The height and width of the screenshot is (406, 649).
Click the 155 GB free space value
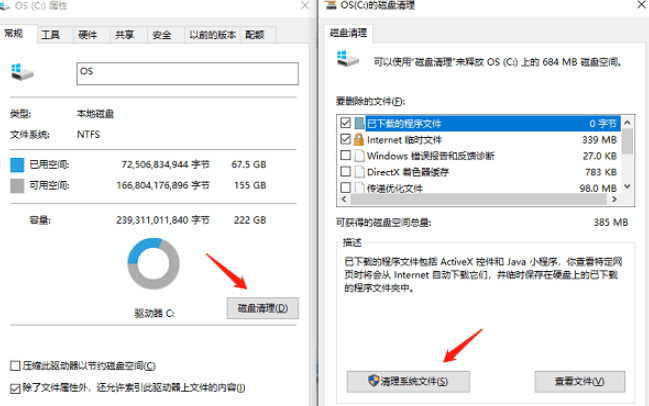point(250,185)
